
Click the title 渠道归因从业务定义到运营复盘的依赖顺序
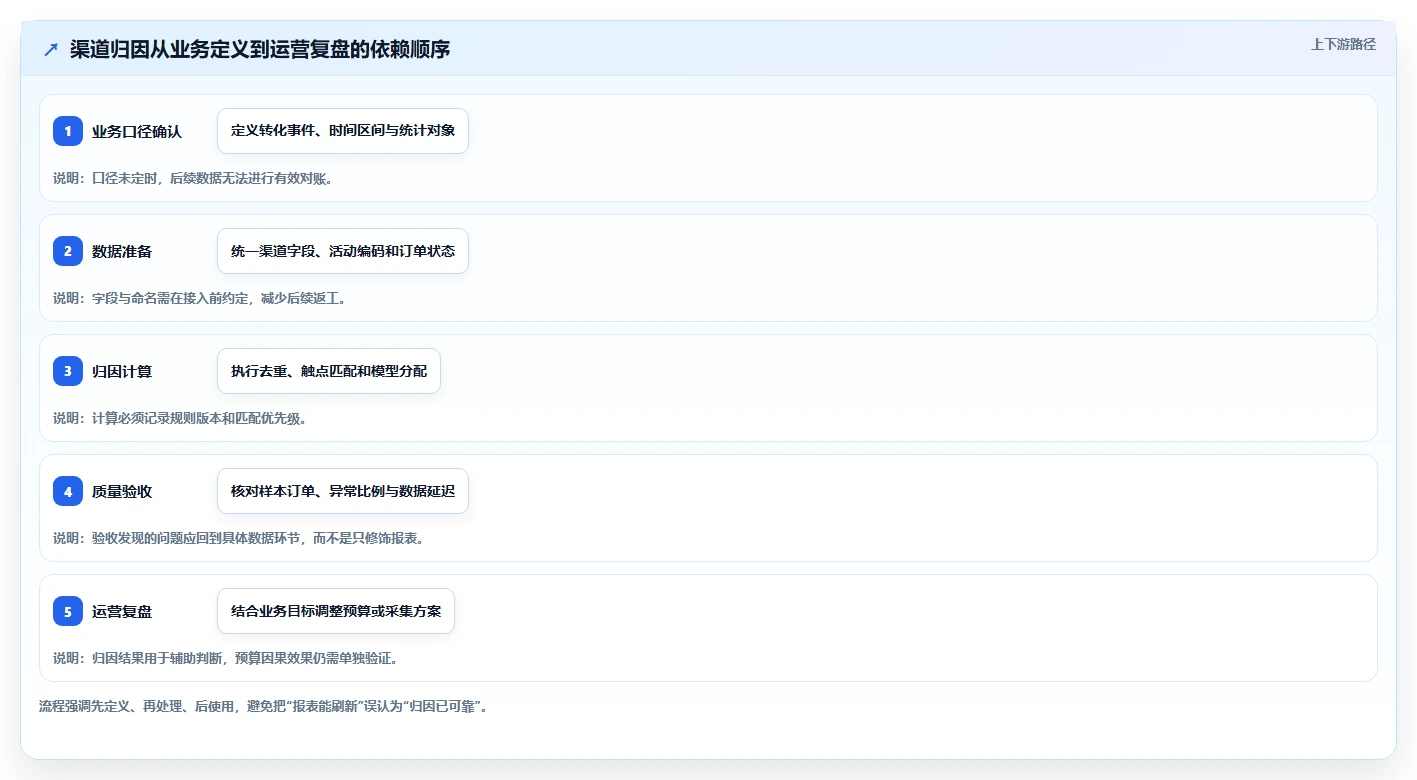point(260,49)
